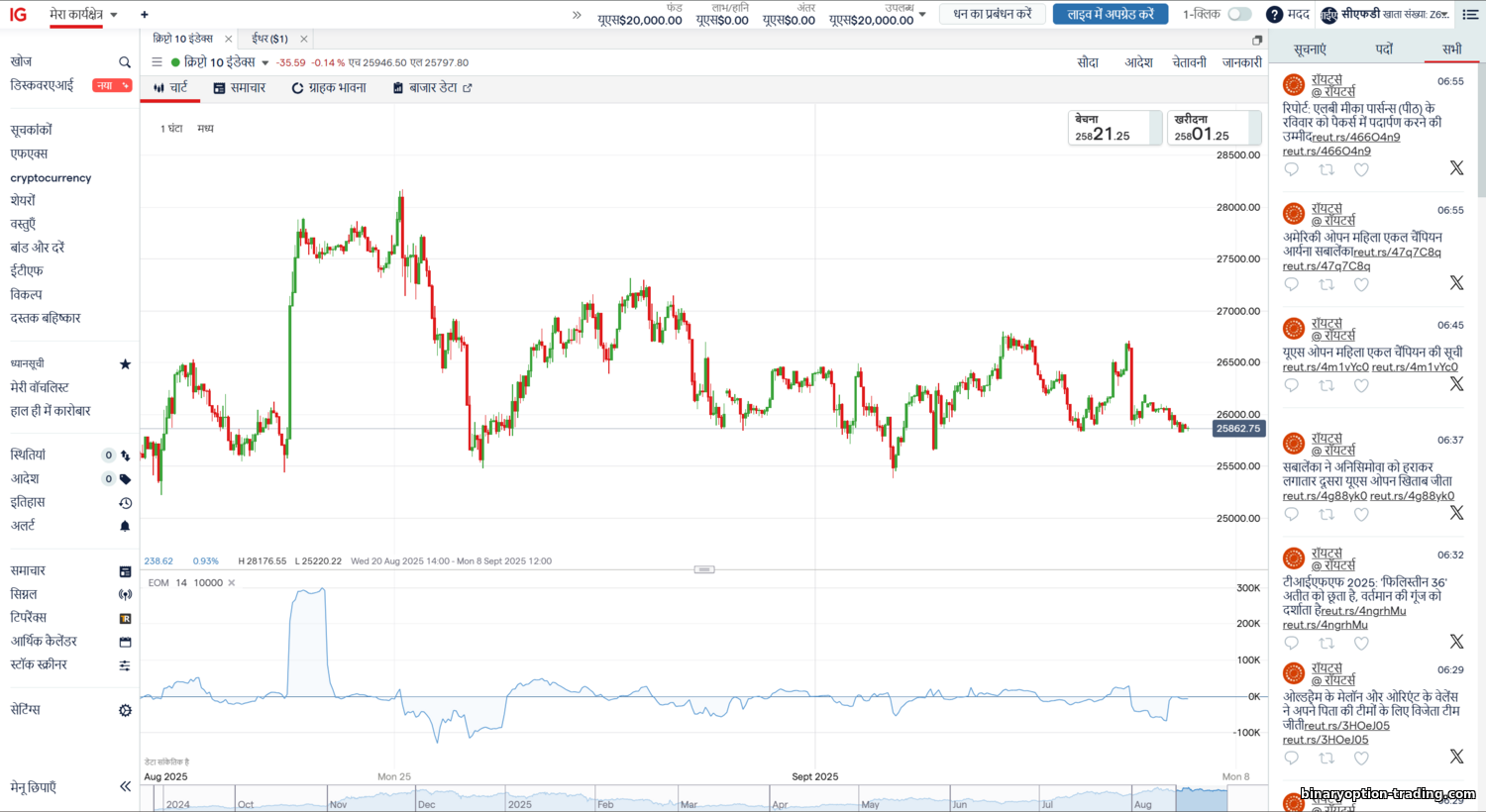
Task: Expand the available funds dropdown arrow
Action: click(922, 14)
